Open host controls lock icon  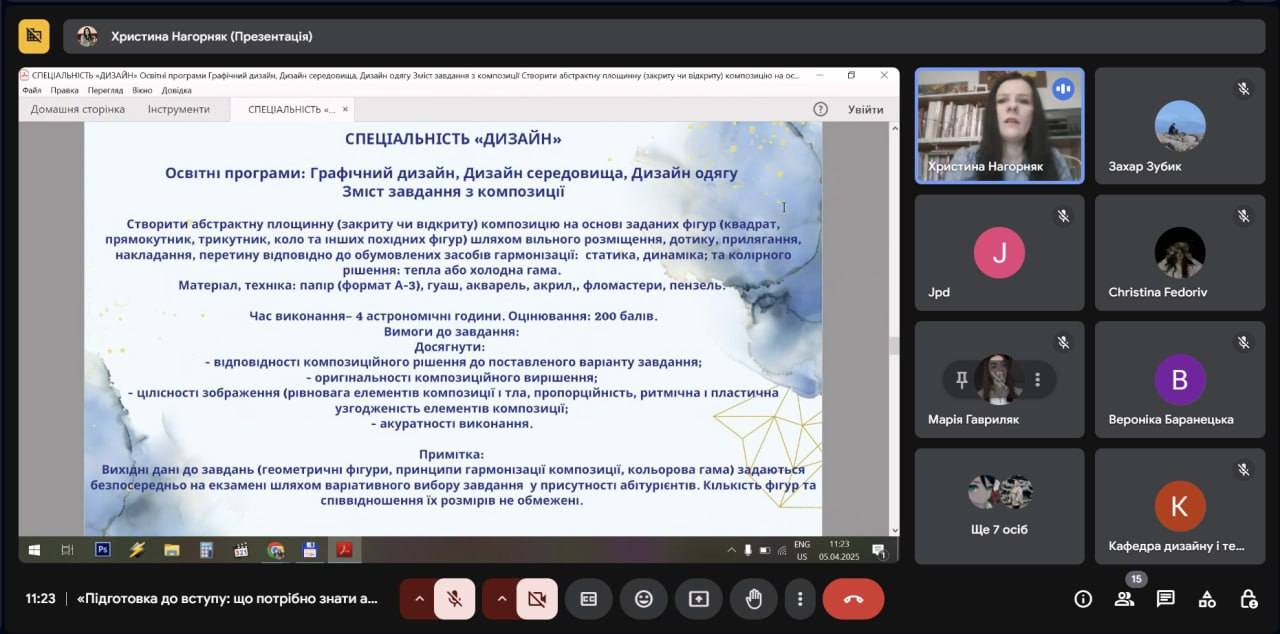coord(1248,599)
